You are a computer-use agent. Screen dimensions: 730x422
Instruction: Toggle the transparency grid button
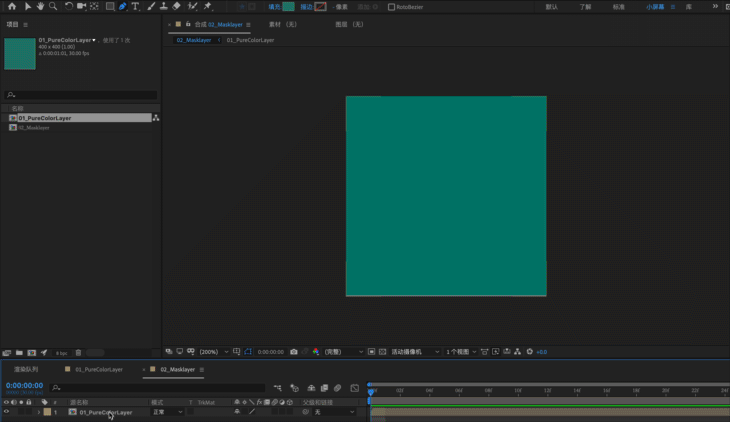coord(382,352)
